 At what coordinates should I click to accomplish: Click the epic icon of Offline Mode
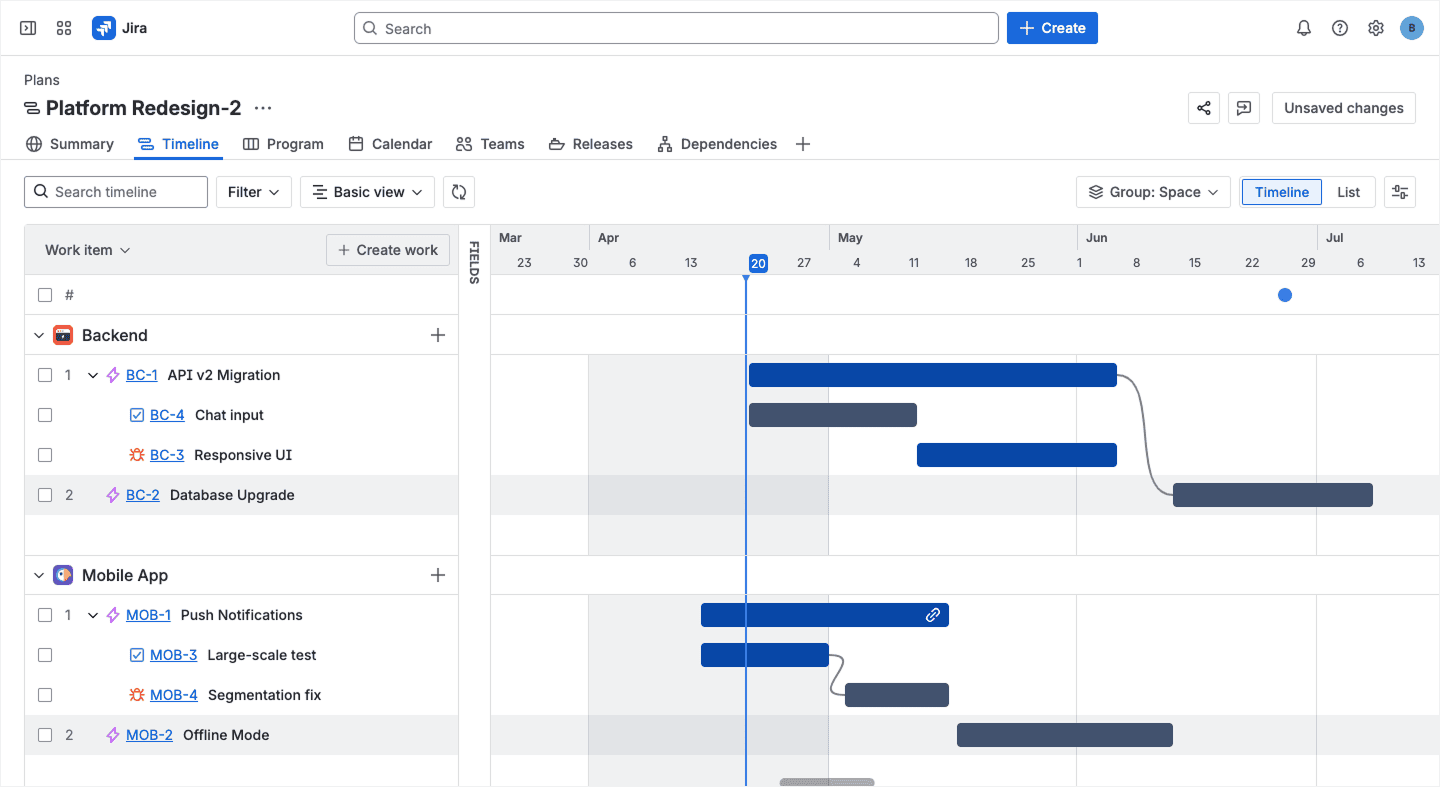(113, 735)
